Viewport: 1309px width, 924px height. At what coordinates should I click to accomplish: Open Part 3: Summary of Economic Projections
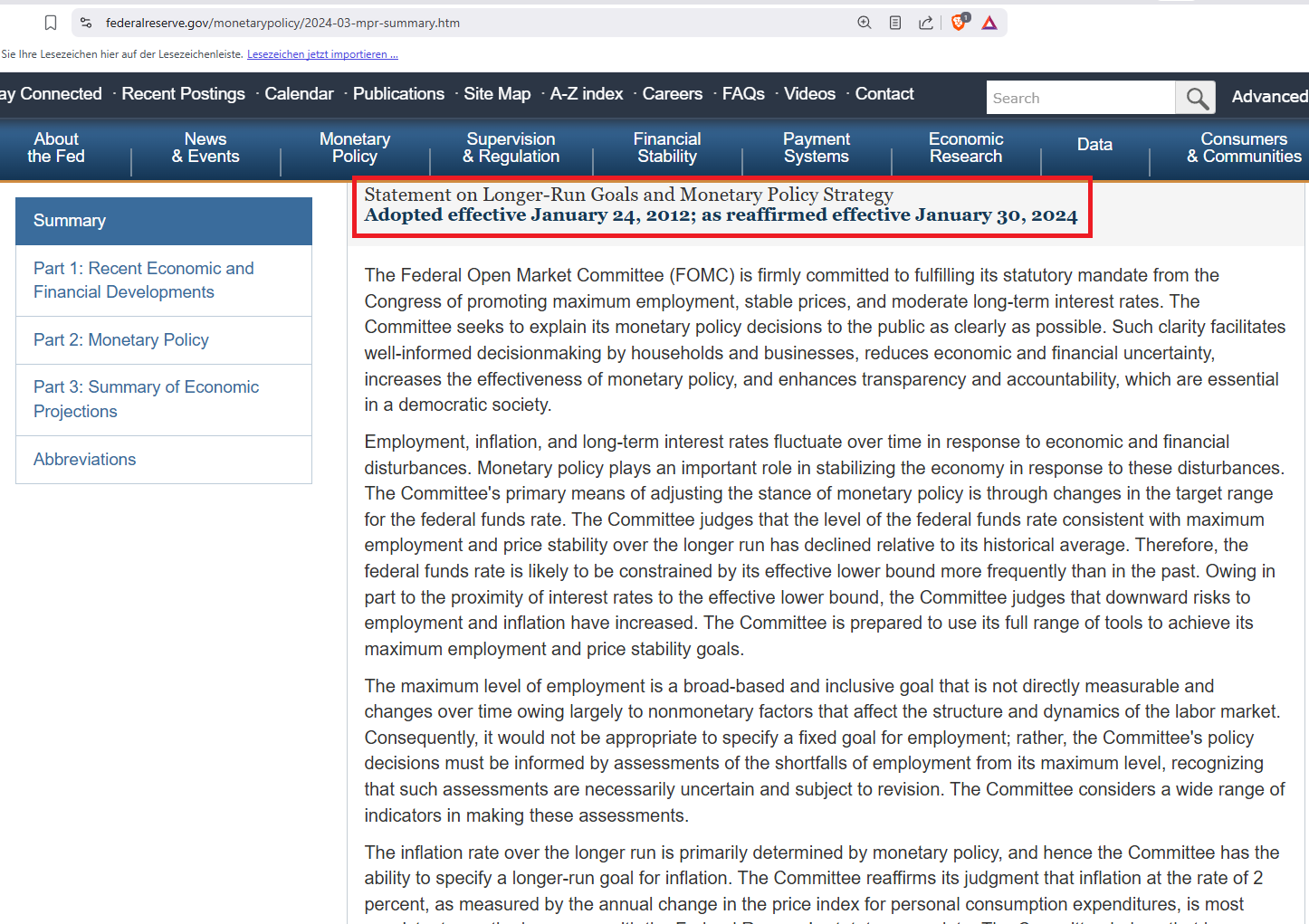coord(164,399)
